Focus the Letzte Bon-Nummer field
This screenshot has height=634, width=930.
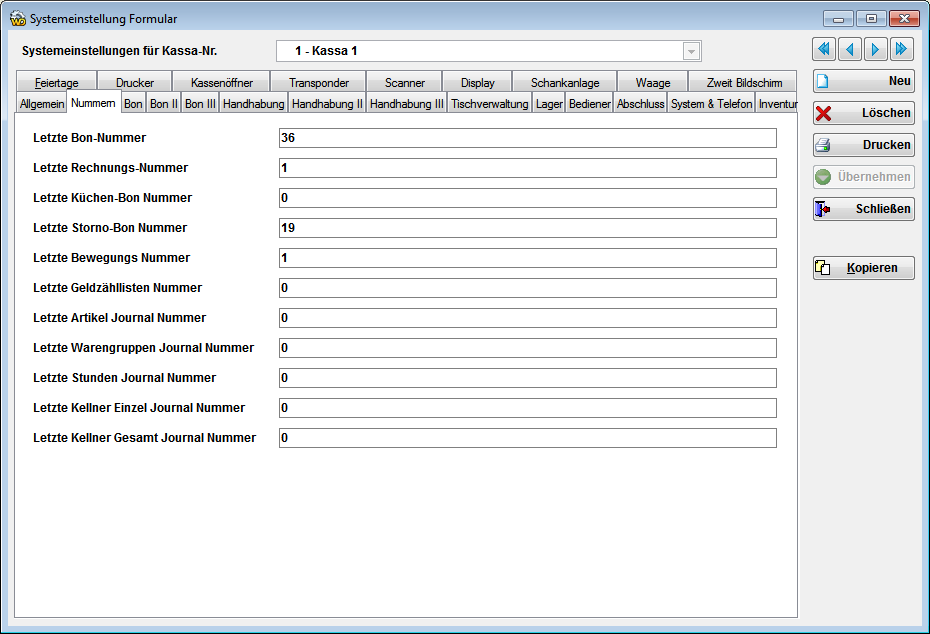(x=527, y=138)
